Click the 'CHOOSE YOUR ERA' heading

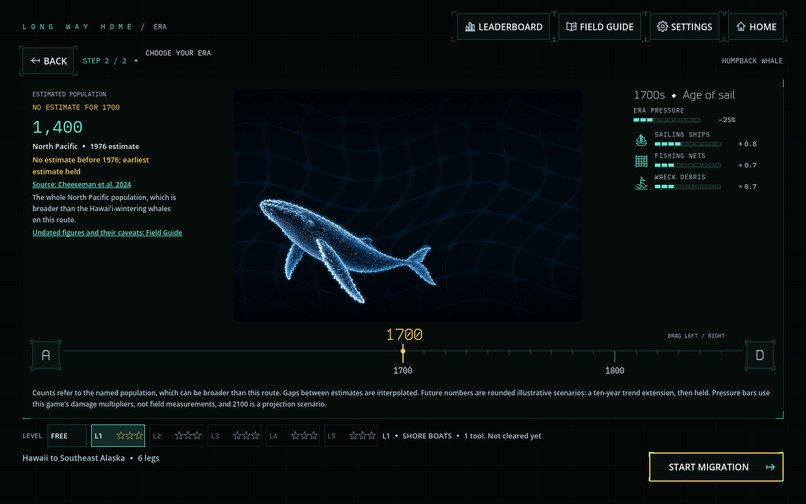click(178, 53)
